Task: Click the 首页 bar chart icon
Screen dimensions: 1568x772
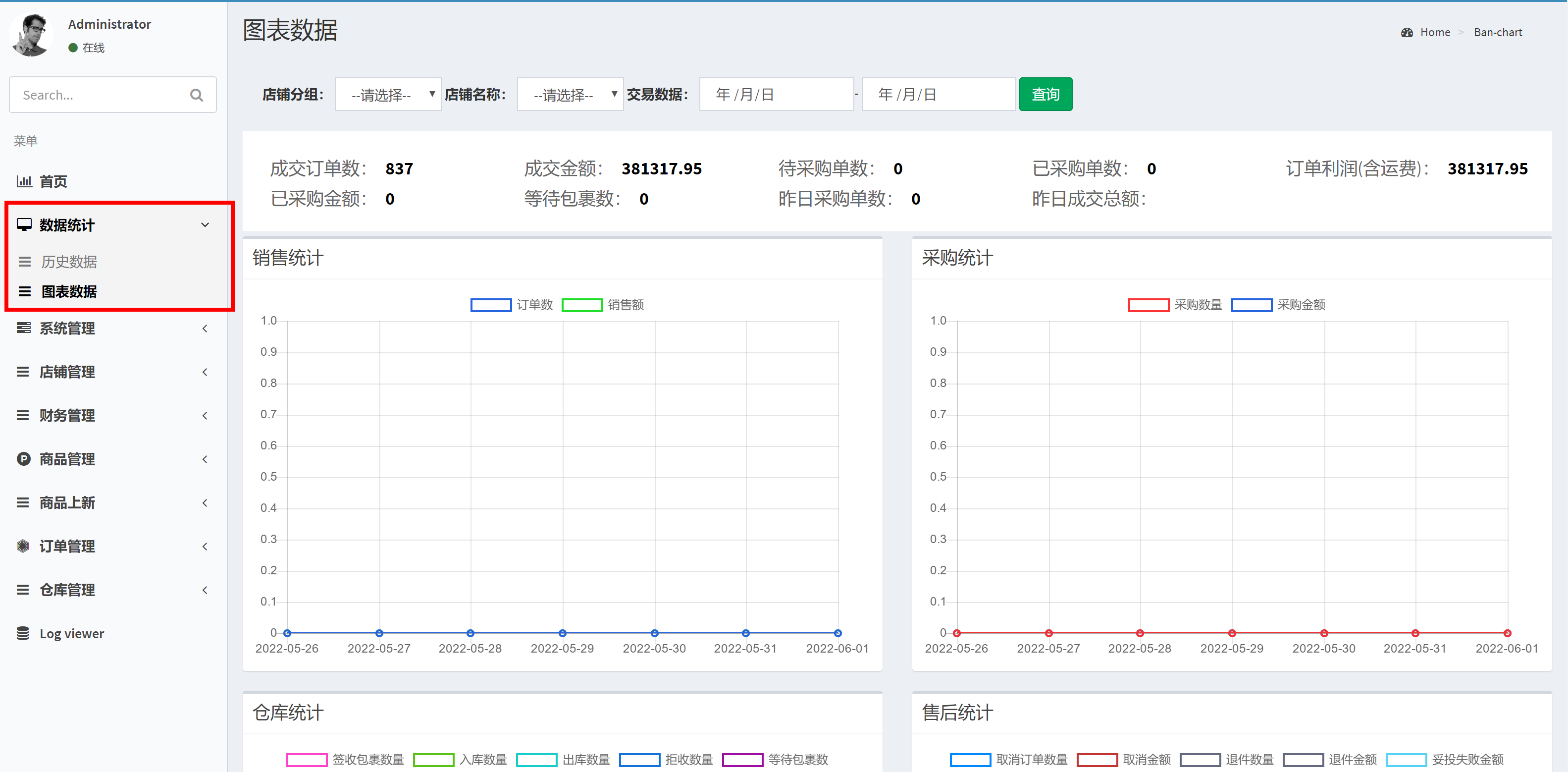Action: coord(24,181)
